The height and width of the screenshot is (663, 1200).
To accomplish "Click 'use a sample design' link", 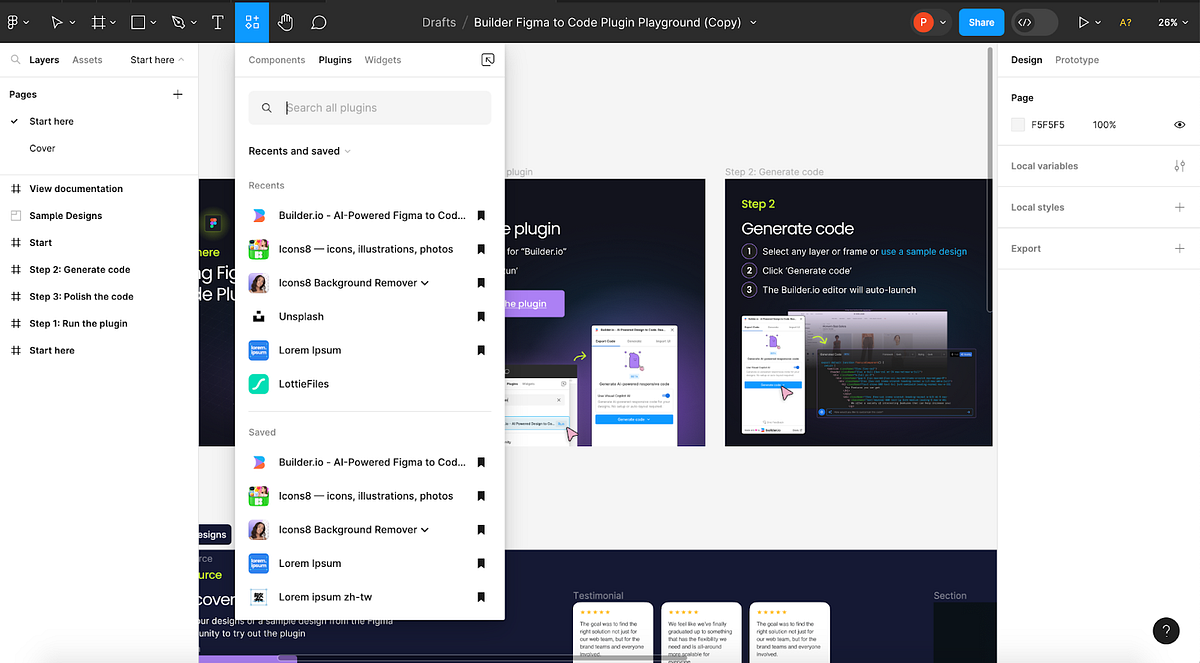I will (924, 252).
